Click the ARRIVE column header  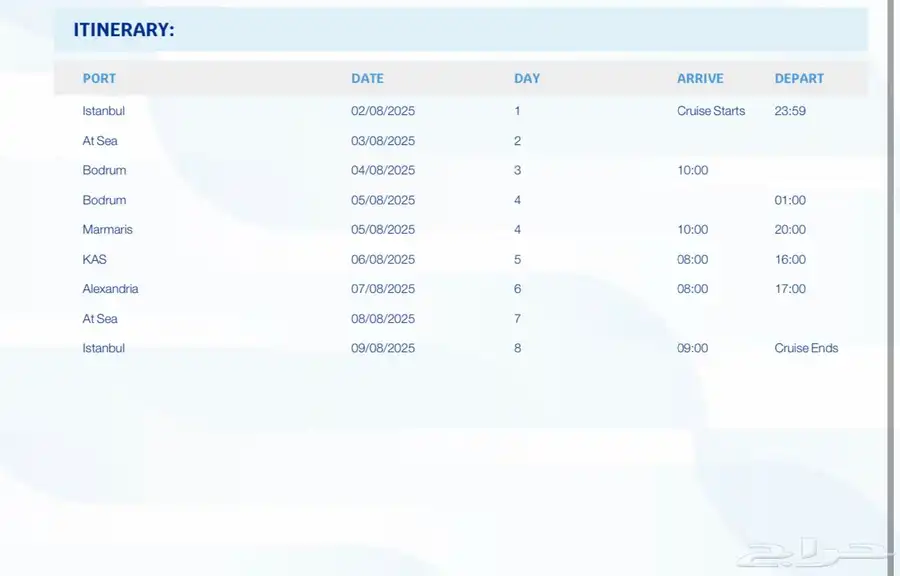coord(700,79)
